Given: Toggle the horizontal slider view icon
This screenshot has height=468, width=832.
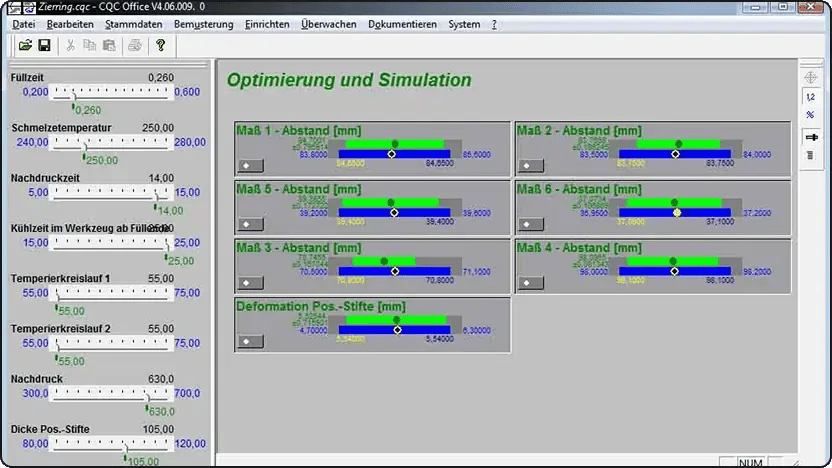Looking at the screenshot, I should coord(811,137).
